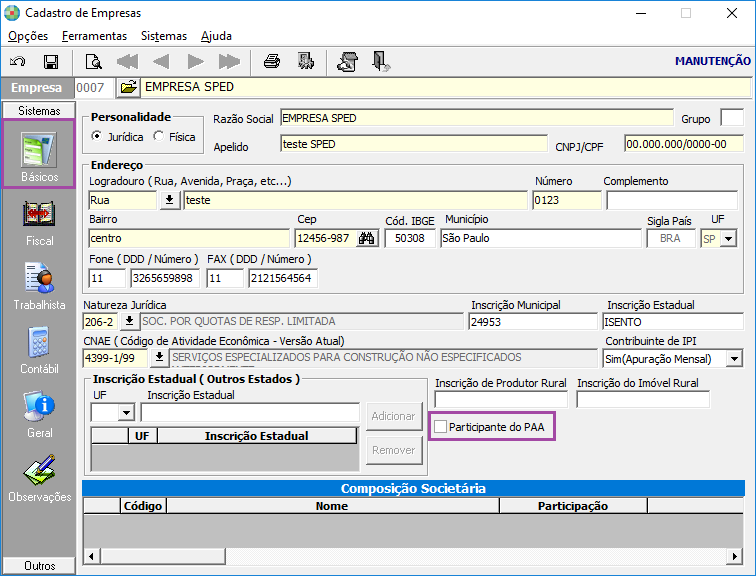Click the Nome column header

[332, 506]
